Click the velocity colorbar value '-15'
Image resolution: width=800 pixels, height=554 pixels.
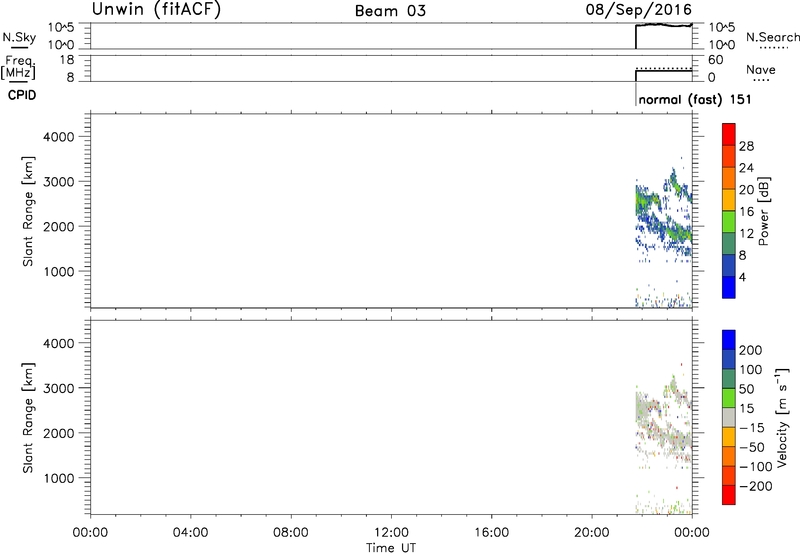point(752,428)
